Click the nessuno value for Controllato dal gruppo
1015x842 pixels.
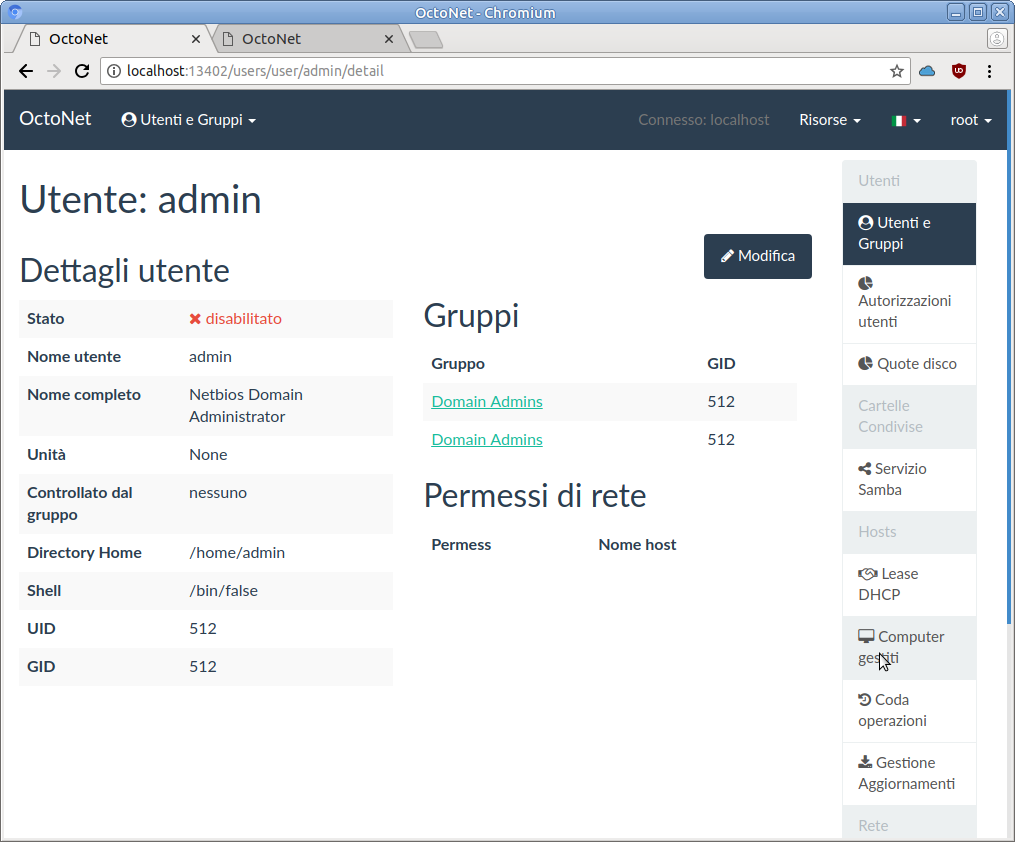tap(218, 493)
